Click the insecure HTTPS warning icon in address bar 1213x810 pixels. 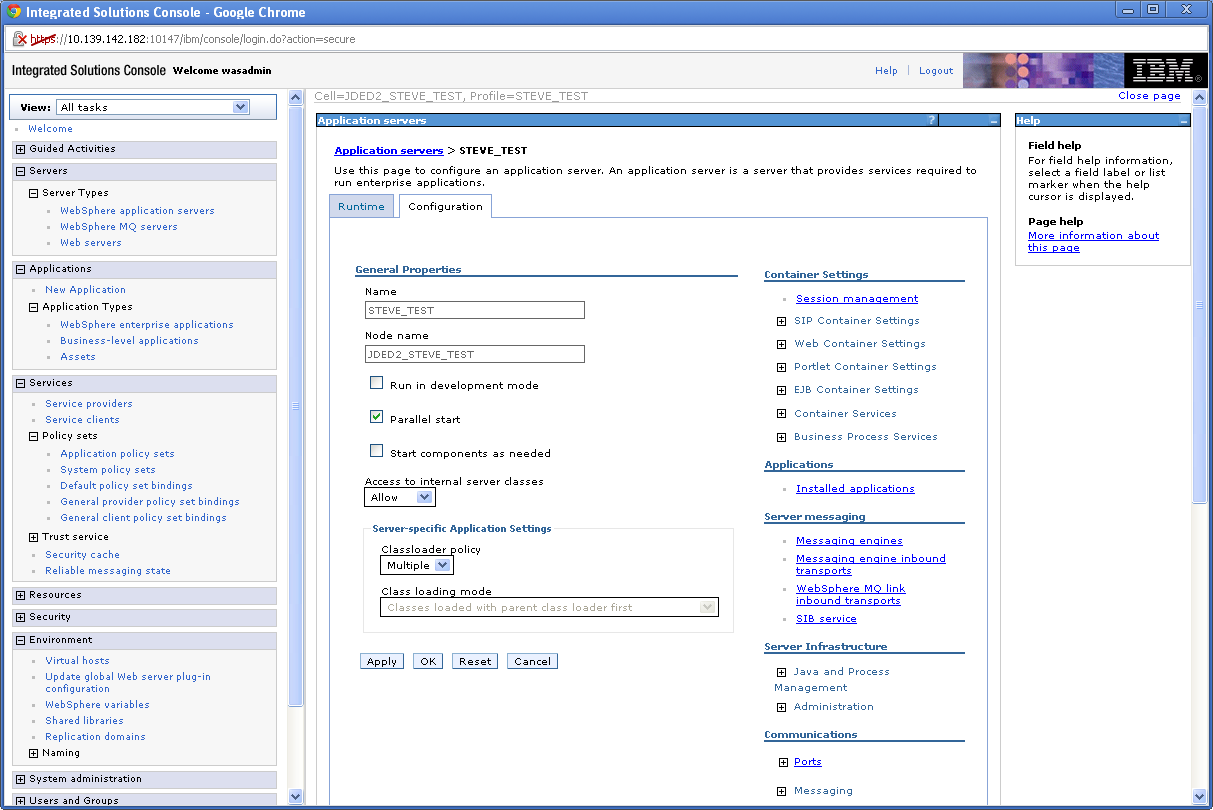(x=19, y=39)
